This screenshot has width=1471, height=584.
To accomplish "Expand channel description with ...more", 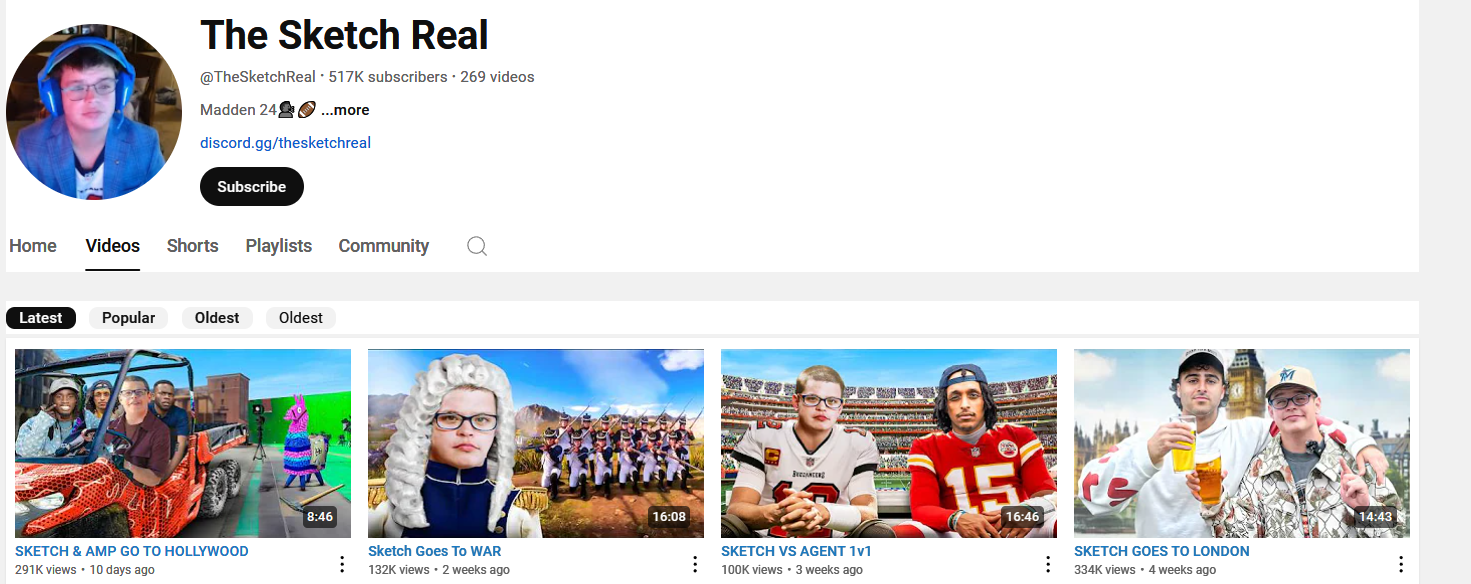I will [x=345, y=110].
